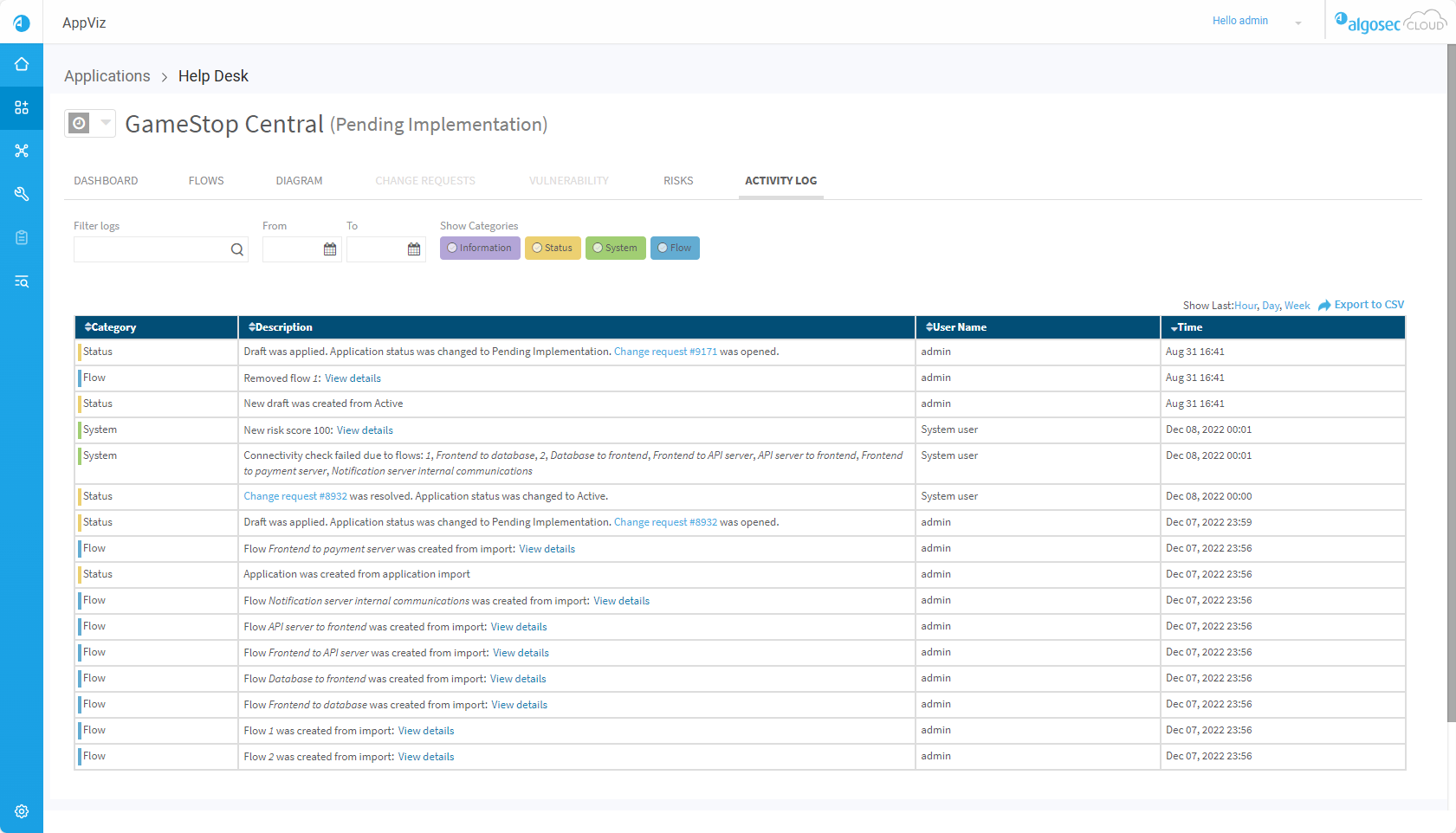The image size is (1456, 833).
Task: Open the settings gear at sidebar bottom
Action: [x=22, y=811]
